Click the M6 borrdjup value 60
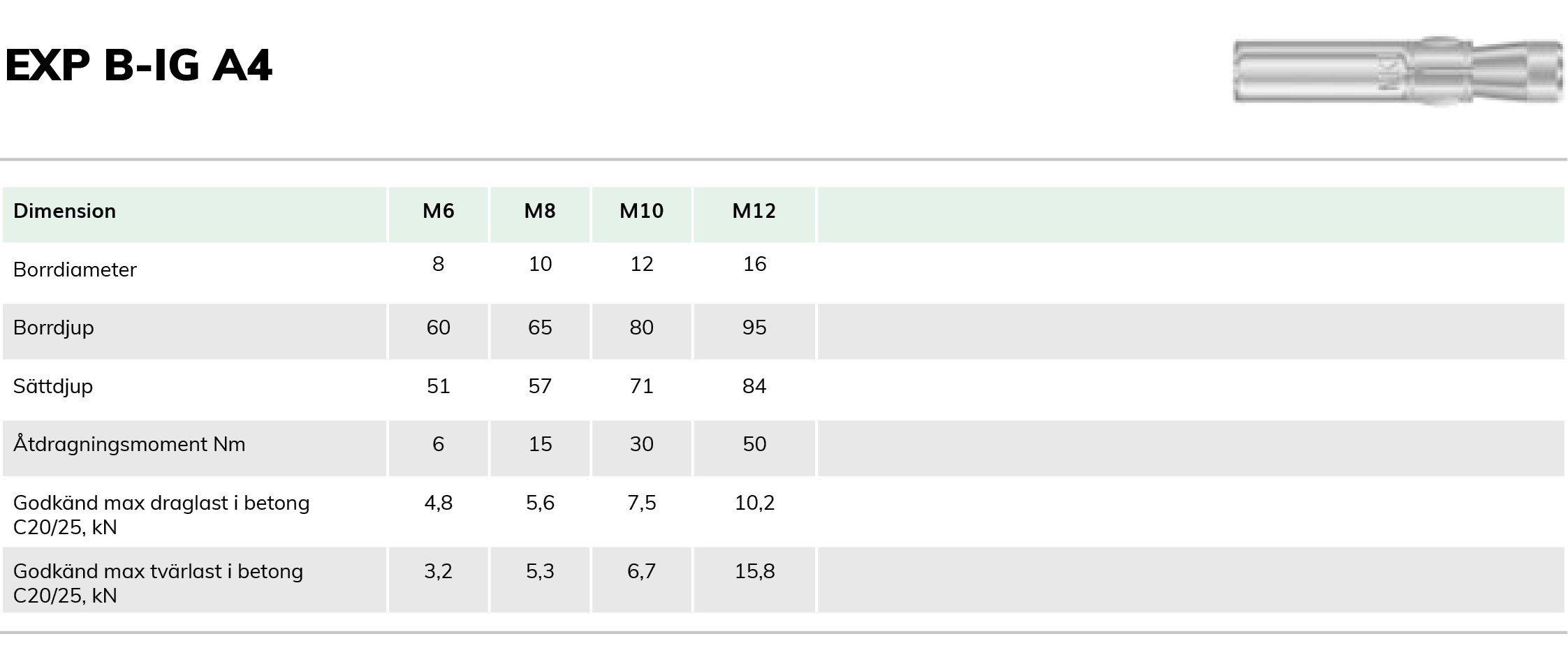Screen dimensions: 1568x648 click(439, 327)
